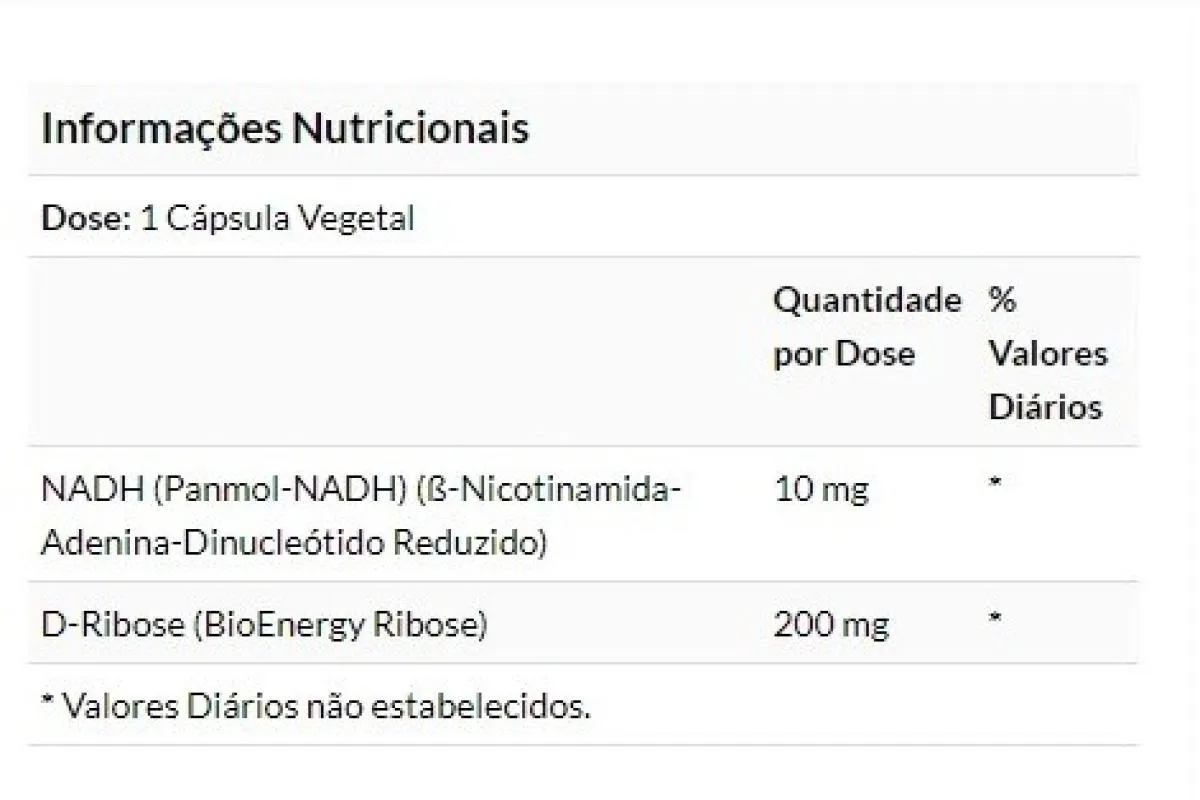Screen dimensions: 1200x800
Task: Click the footnote's leading asterisk
Action: click(47, 702)
